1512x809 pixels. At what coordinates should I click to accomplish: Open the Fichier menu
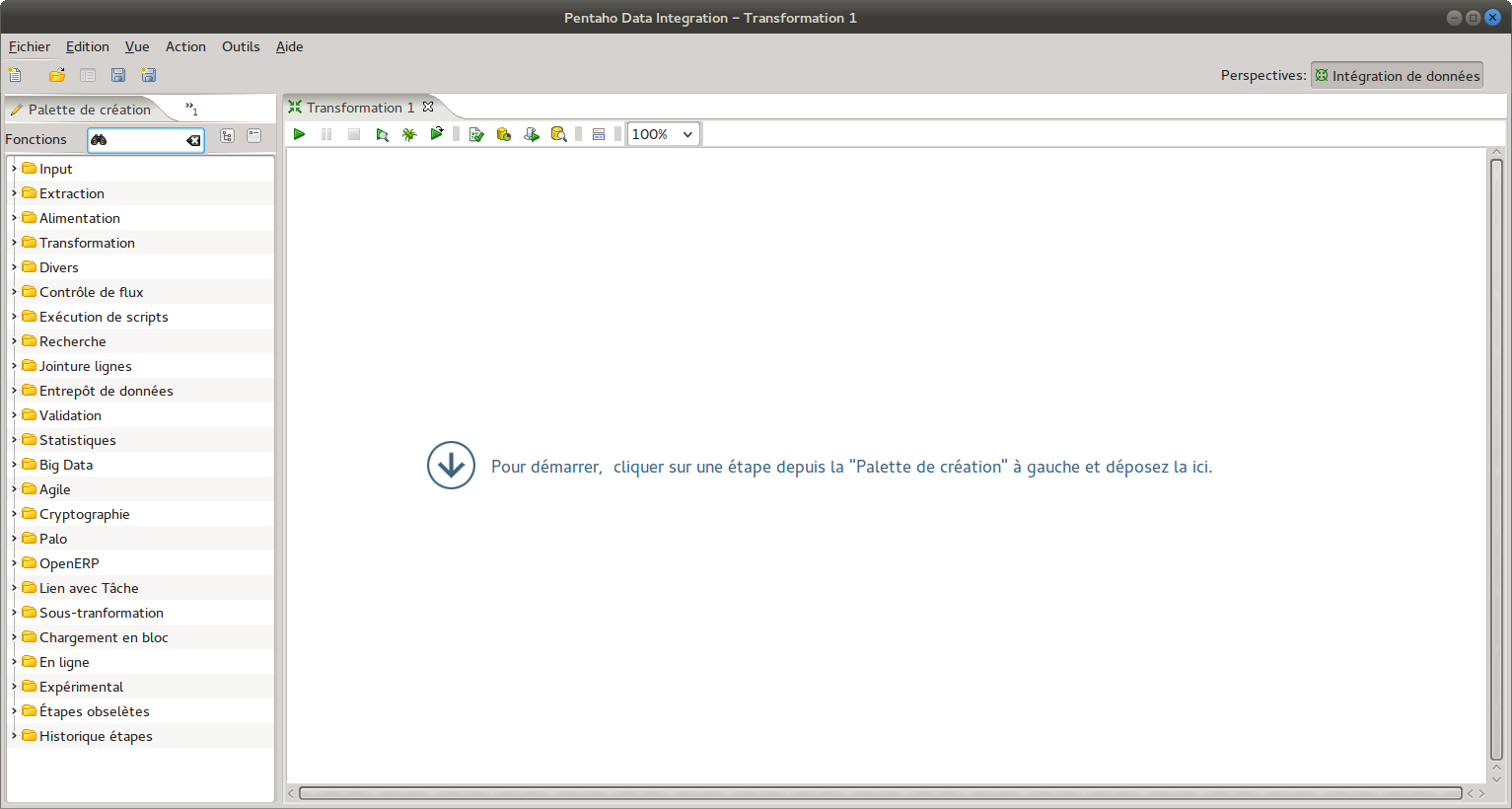[30, 46]
